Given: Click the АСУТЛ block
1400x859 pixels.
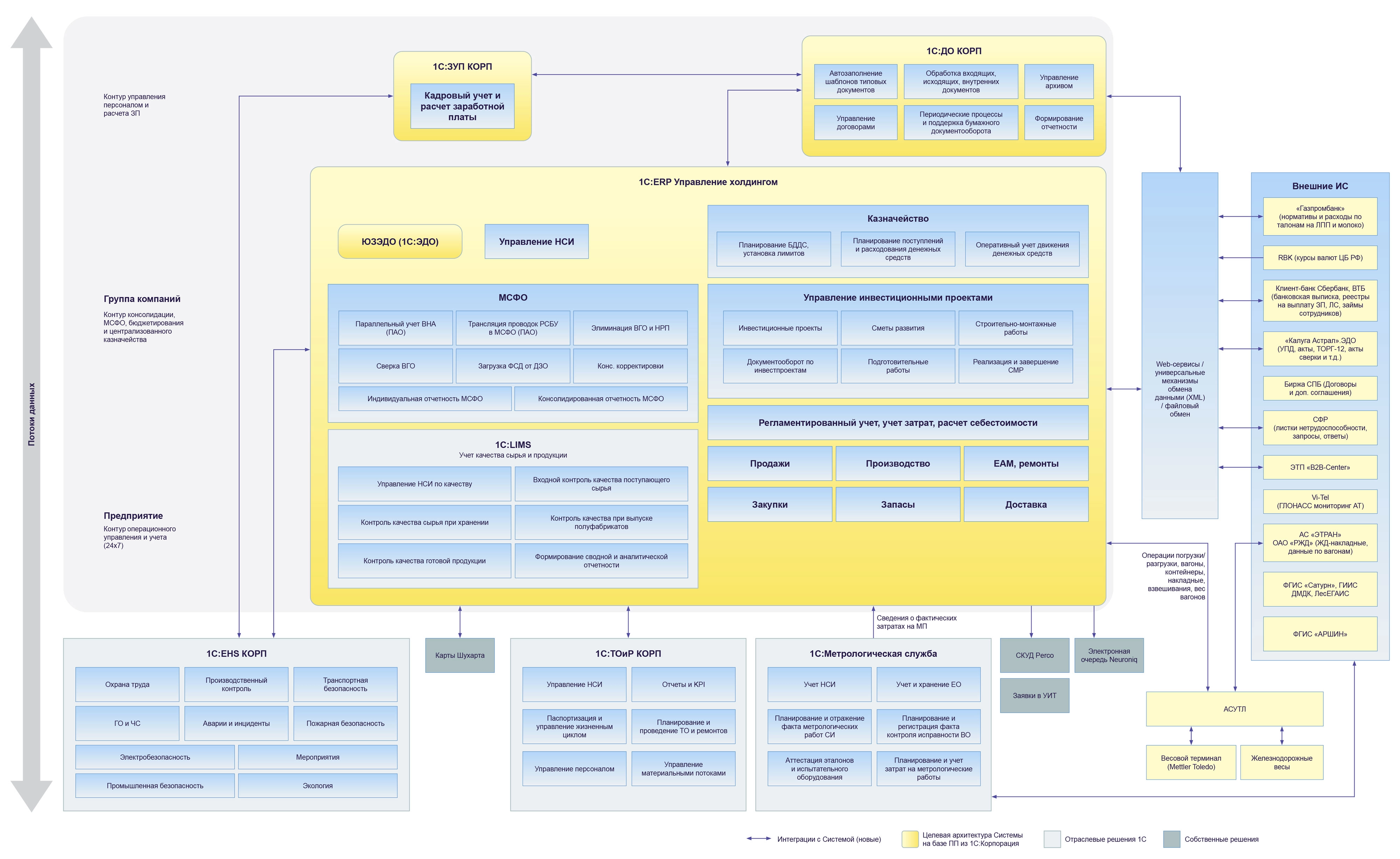Looking at the screenshot, I should click(1234, 709).
